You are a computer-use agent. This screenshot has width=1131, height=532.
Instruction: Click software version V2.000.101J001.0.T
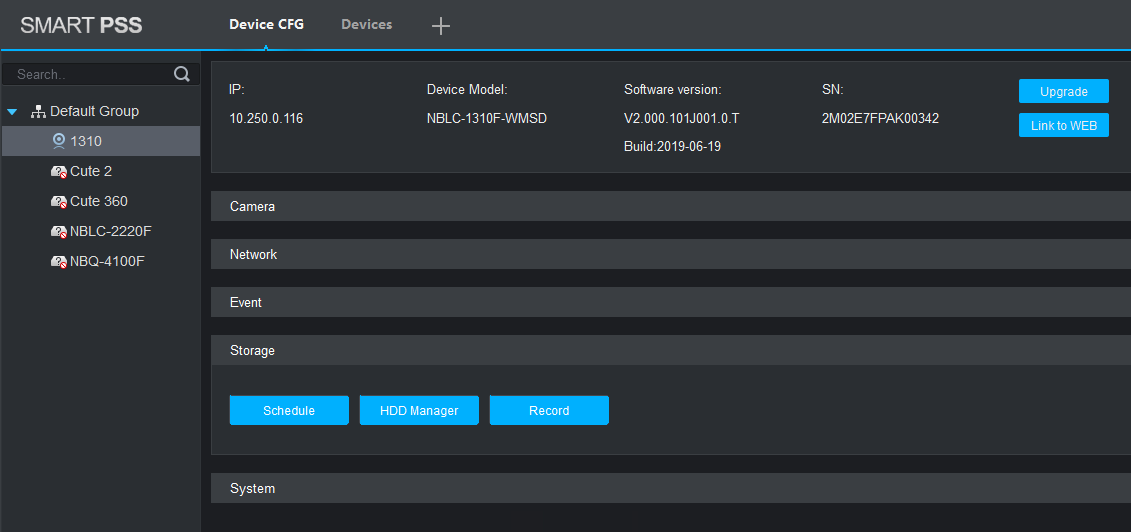[x=682, y=119]
